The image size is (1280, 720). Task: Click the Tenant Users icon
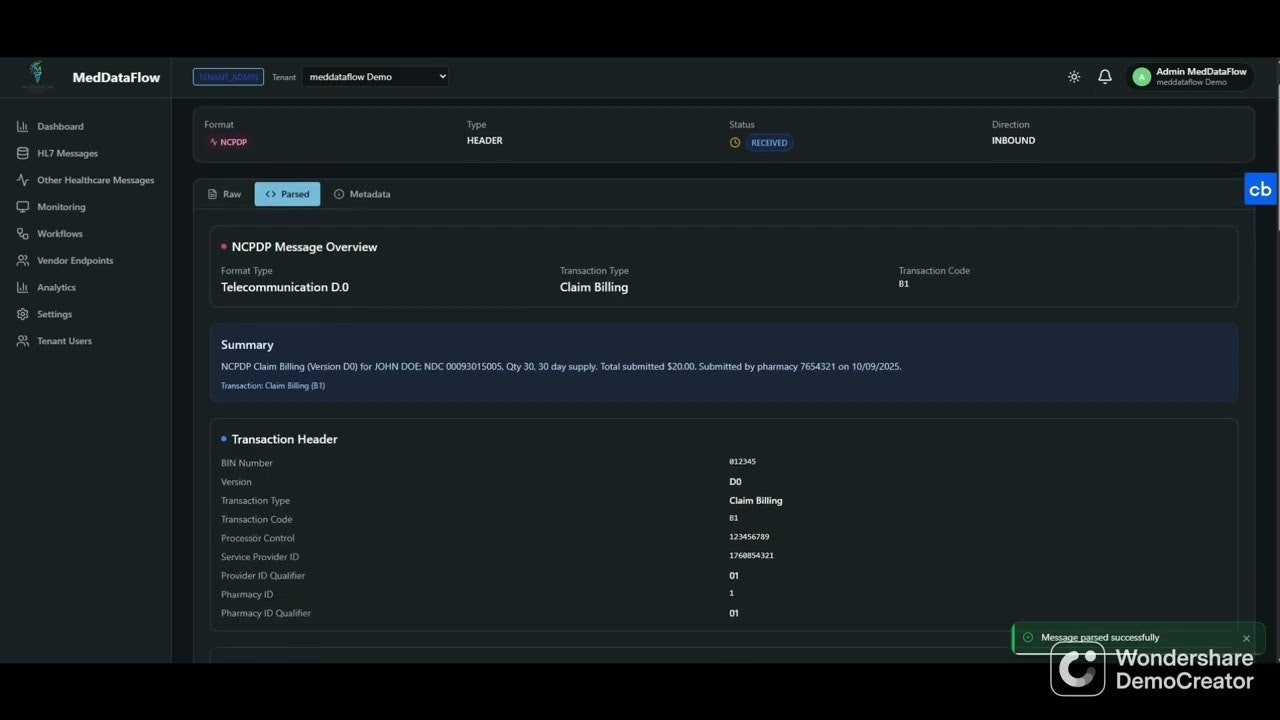click(x=22, y=341)
